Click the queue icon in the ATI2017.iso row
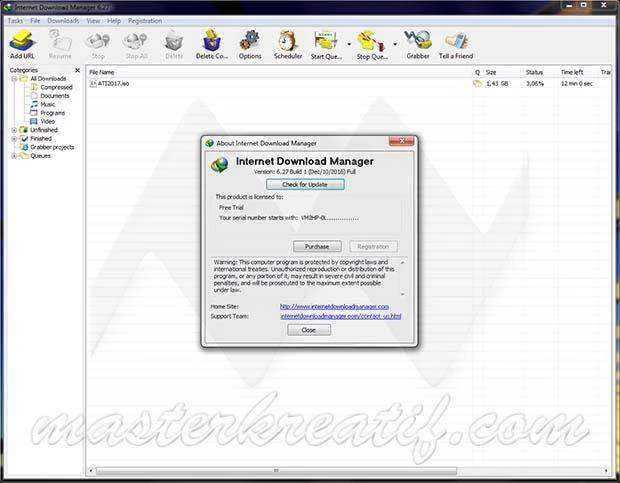Image resolution: width=620 pixels, height=483 pixels. (478, 83)
